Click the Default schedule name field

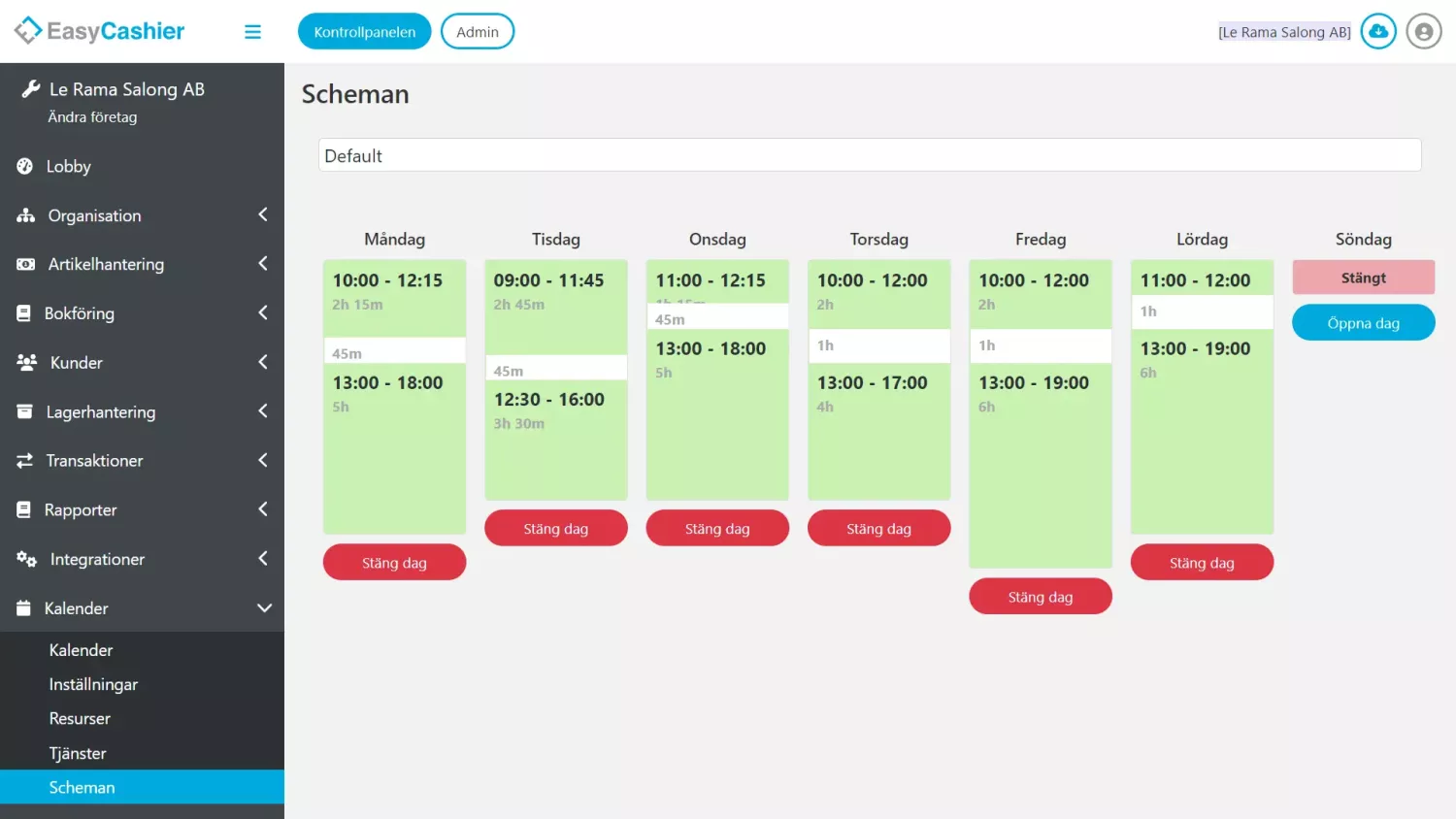click(x=870, y=155)
